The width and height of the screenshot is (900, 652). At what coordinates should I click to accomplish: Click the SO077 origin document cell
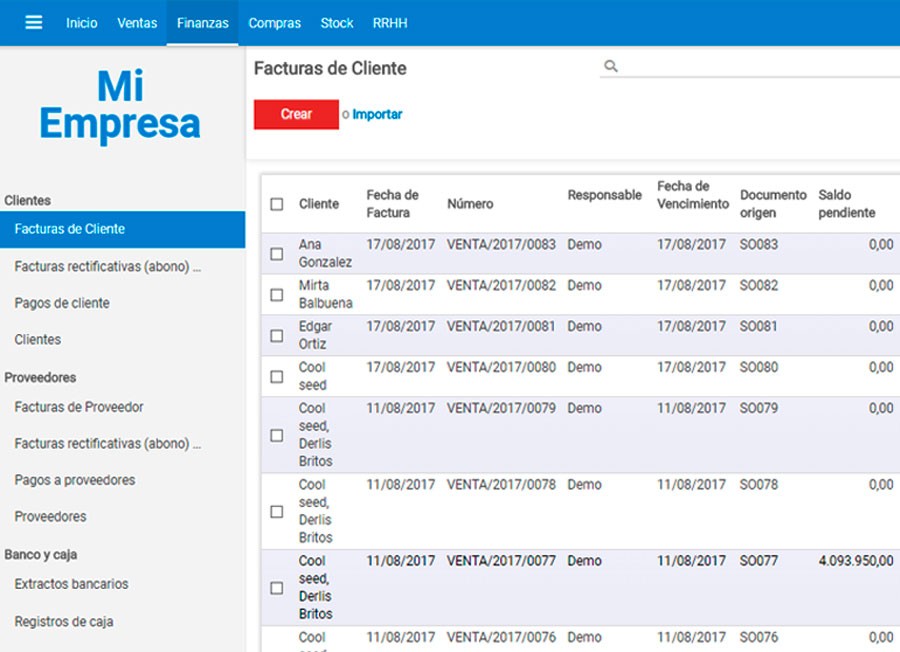pyautogui.click(x=759, y=561)
